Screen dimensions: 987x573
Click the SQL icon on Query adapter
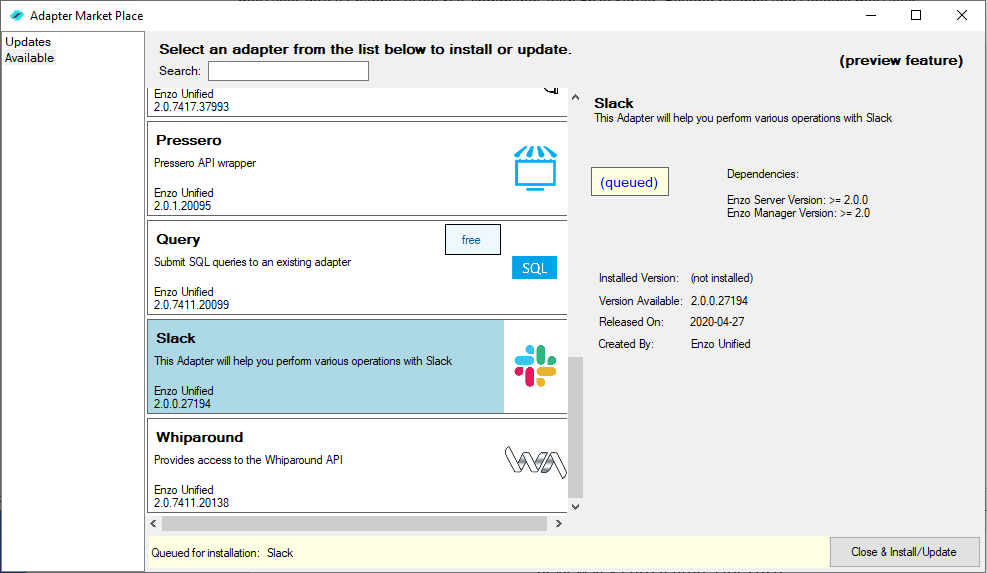coord(534,268)
